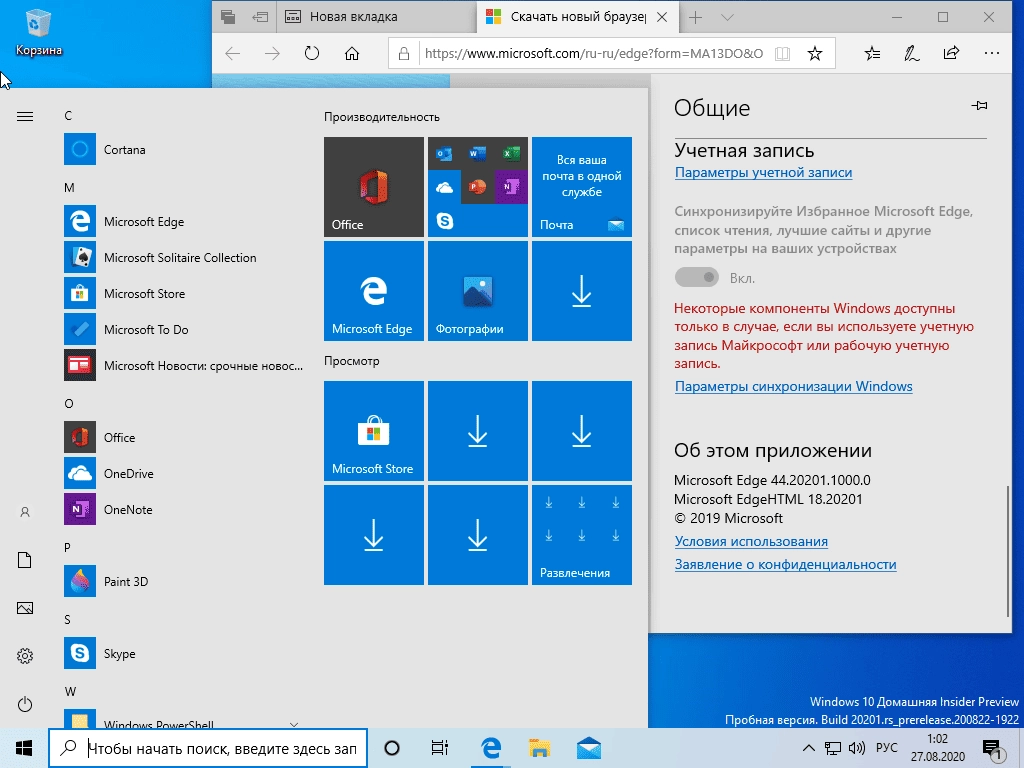
Task: Click the Add notes pen icon
Action: point(912,54)
